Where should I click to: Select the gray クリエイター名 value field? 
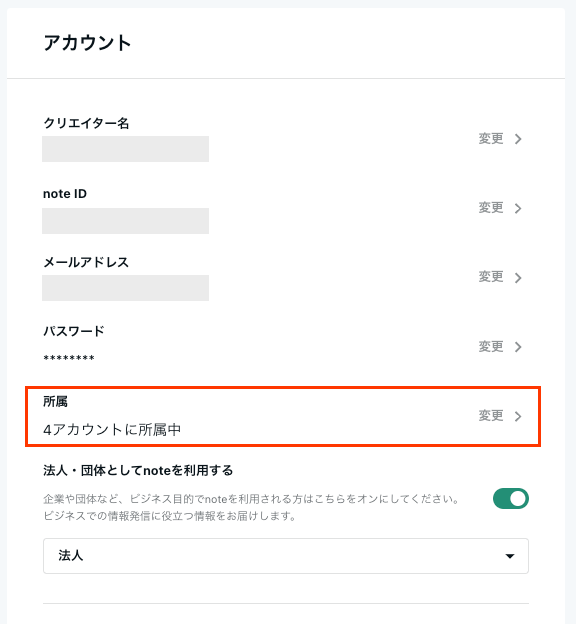[125, 149]
